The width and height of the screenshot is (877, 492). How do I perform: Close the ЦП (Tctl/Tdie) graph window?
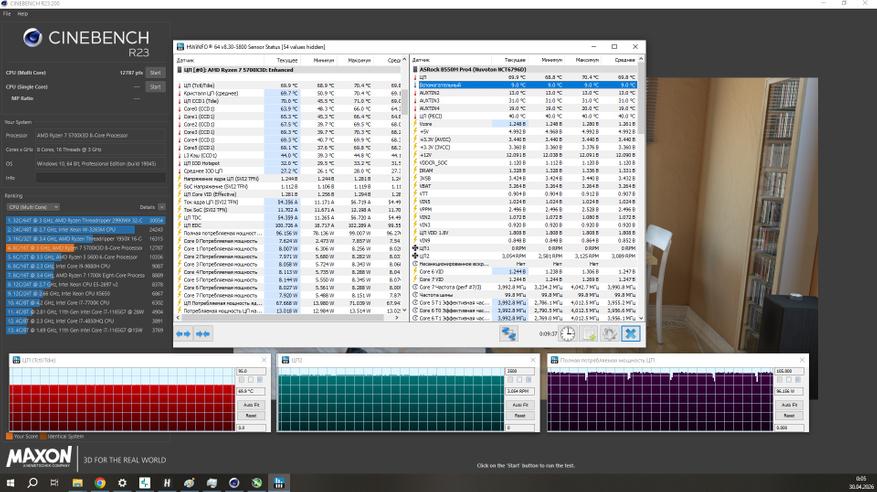(x=264, y=360)
